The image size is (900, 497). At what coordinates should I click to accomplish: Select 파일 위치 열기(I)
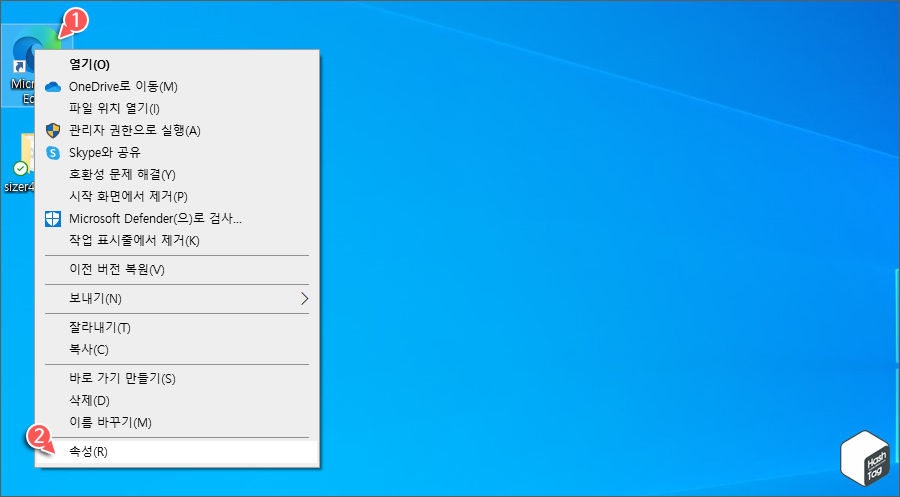177,108
